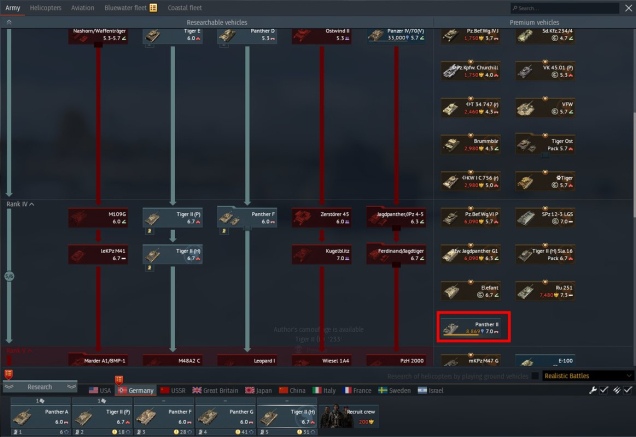
Task: Switch to the Helicopters tab
Action: (x=46, y=7)
